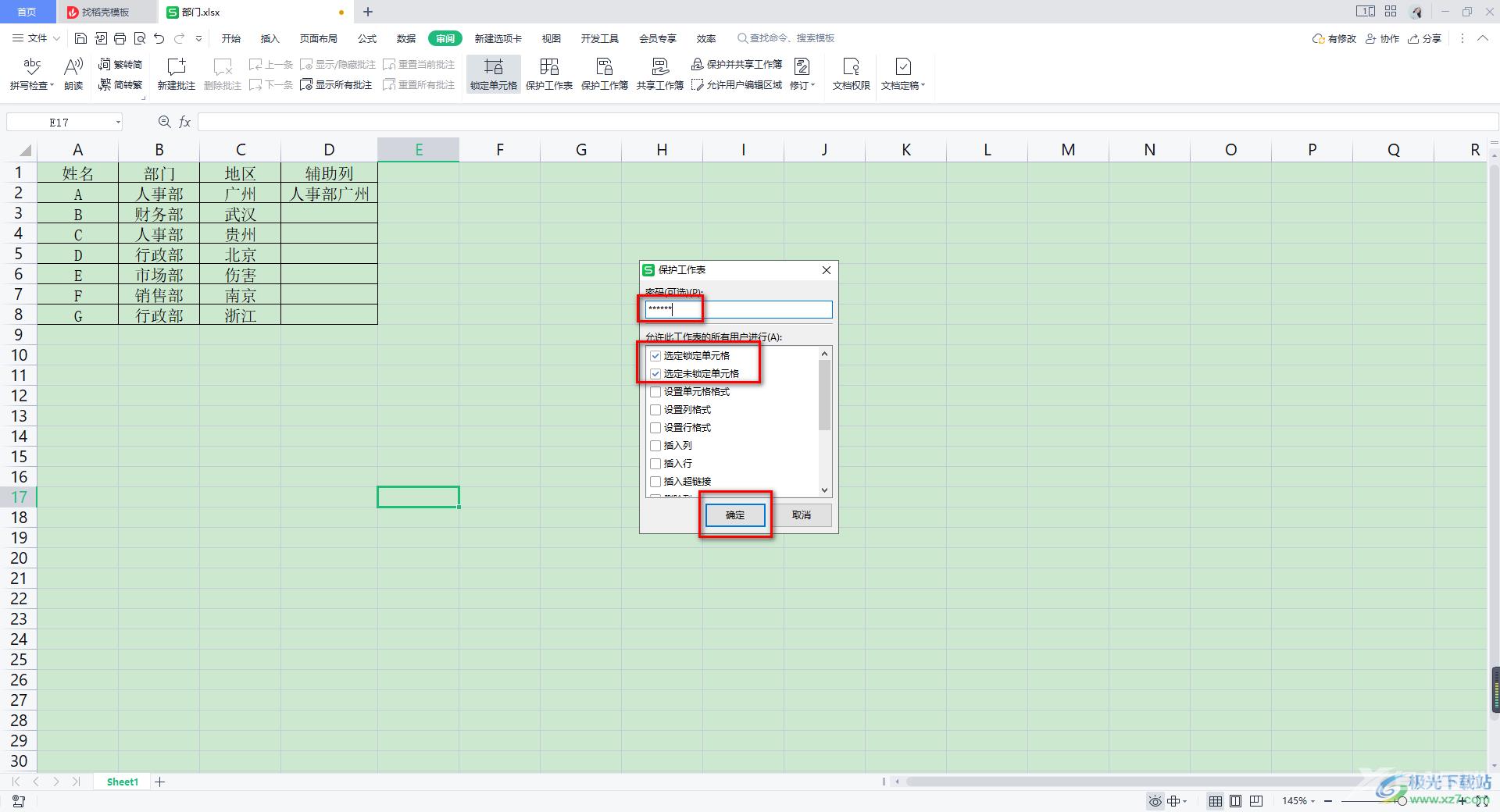This screenshot has width=1500, height=812.
Task: Click the password input field
Action: (739, 309)
